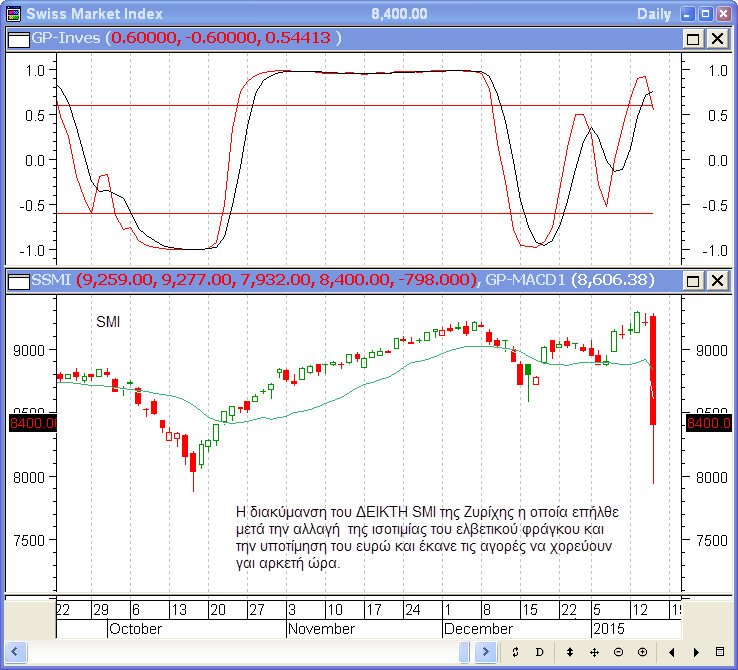The width and height of the screenshot is (738, 670).
Task: Go to previous chart with black left triangle
Action: point(671,652)
